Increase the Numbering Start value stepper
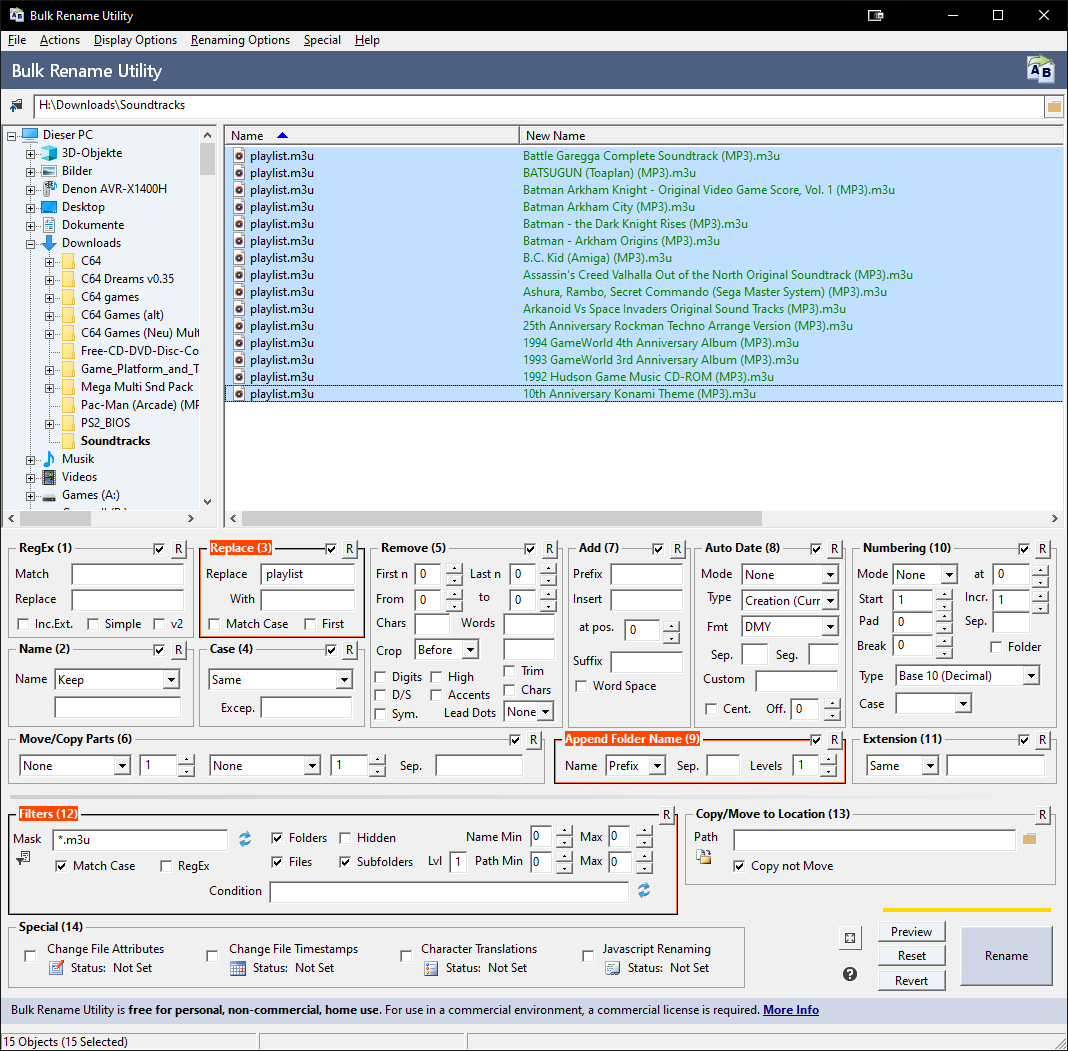The image size is (1068, 1051). point(944,595)
